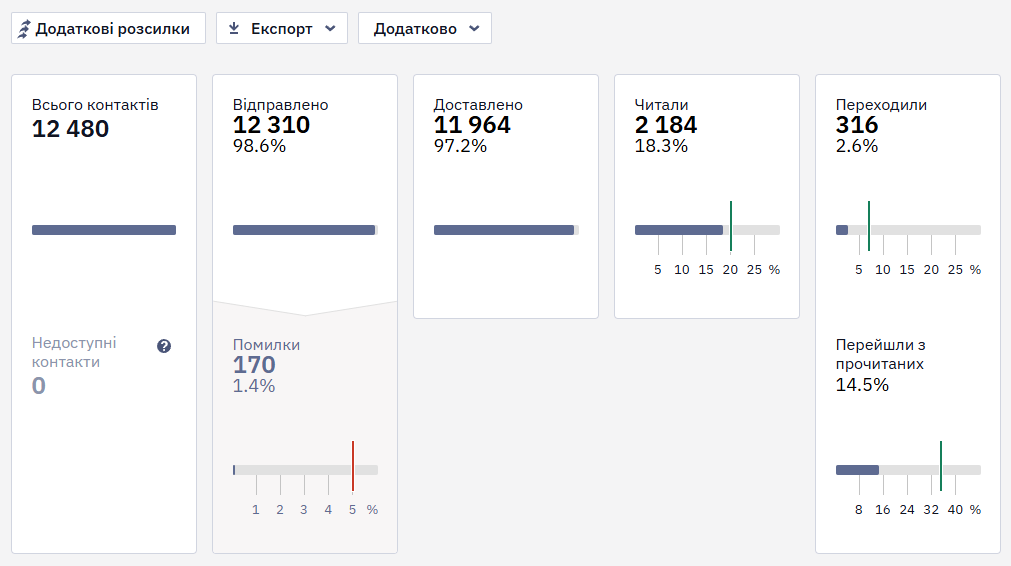Click the Переходили count 316
This screenshot has height=566, width=1011.
tap(857, 125)
